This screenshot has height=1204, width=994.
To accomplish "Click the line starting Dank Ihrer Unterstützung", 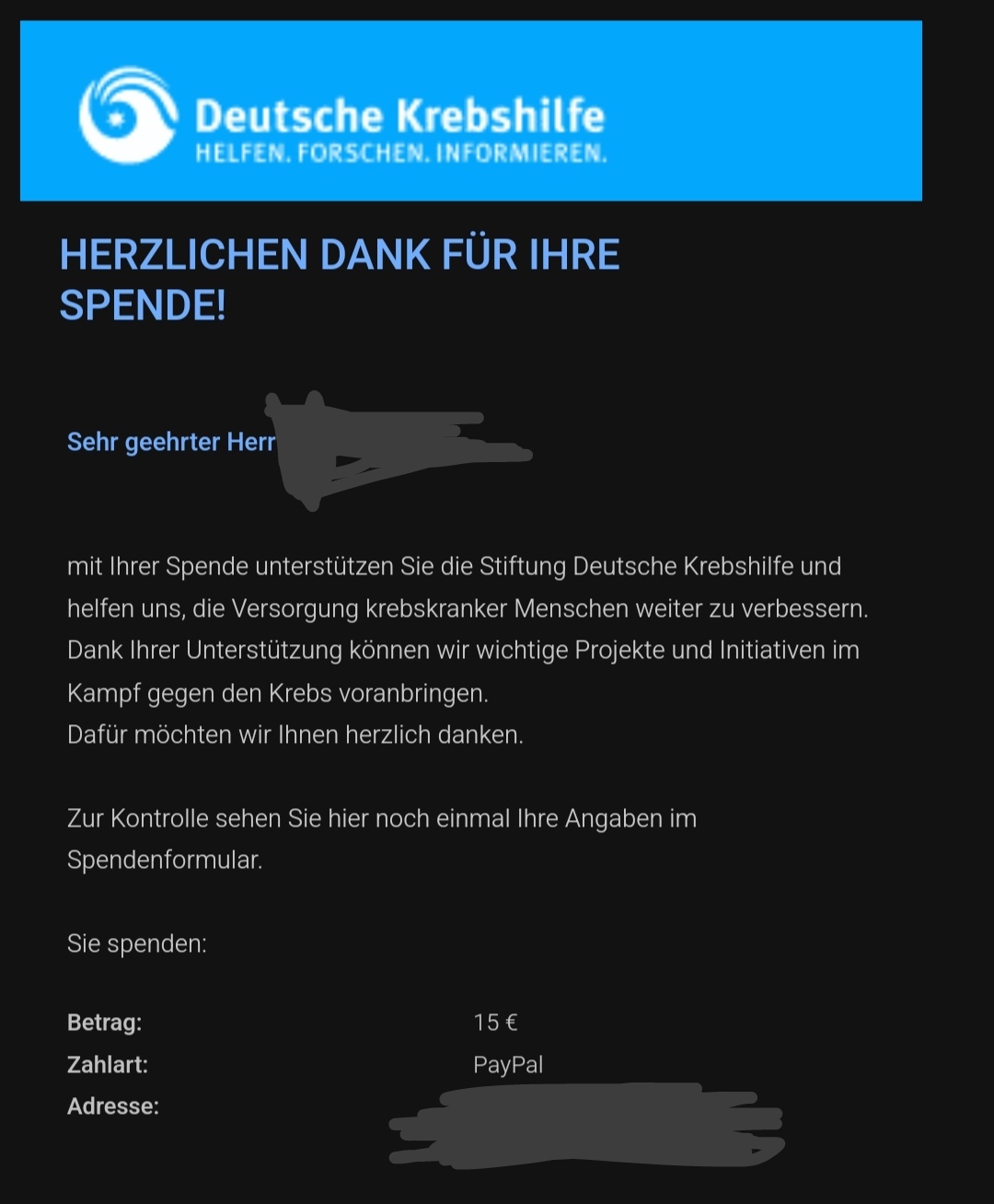I will click(463, 651).
